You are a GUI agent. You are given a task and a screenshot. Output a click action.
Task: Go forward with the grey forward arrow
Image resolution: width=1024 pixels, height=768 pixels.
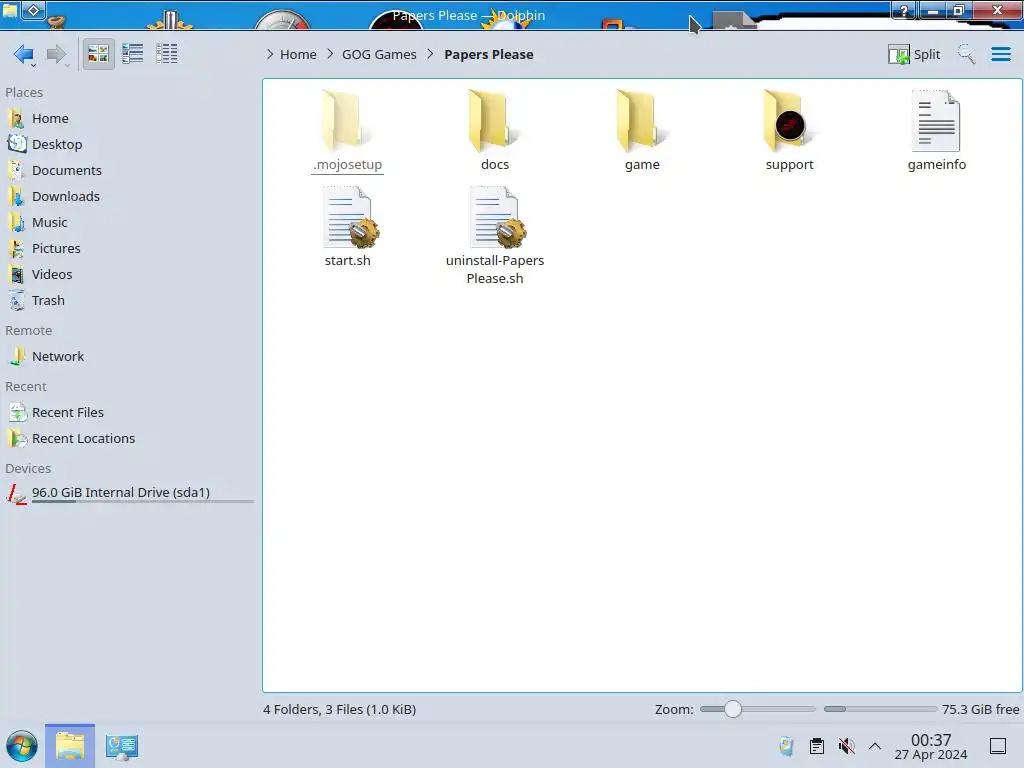(57, 54)
